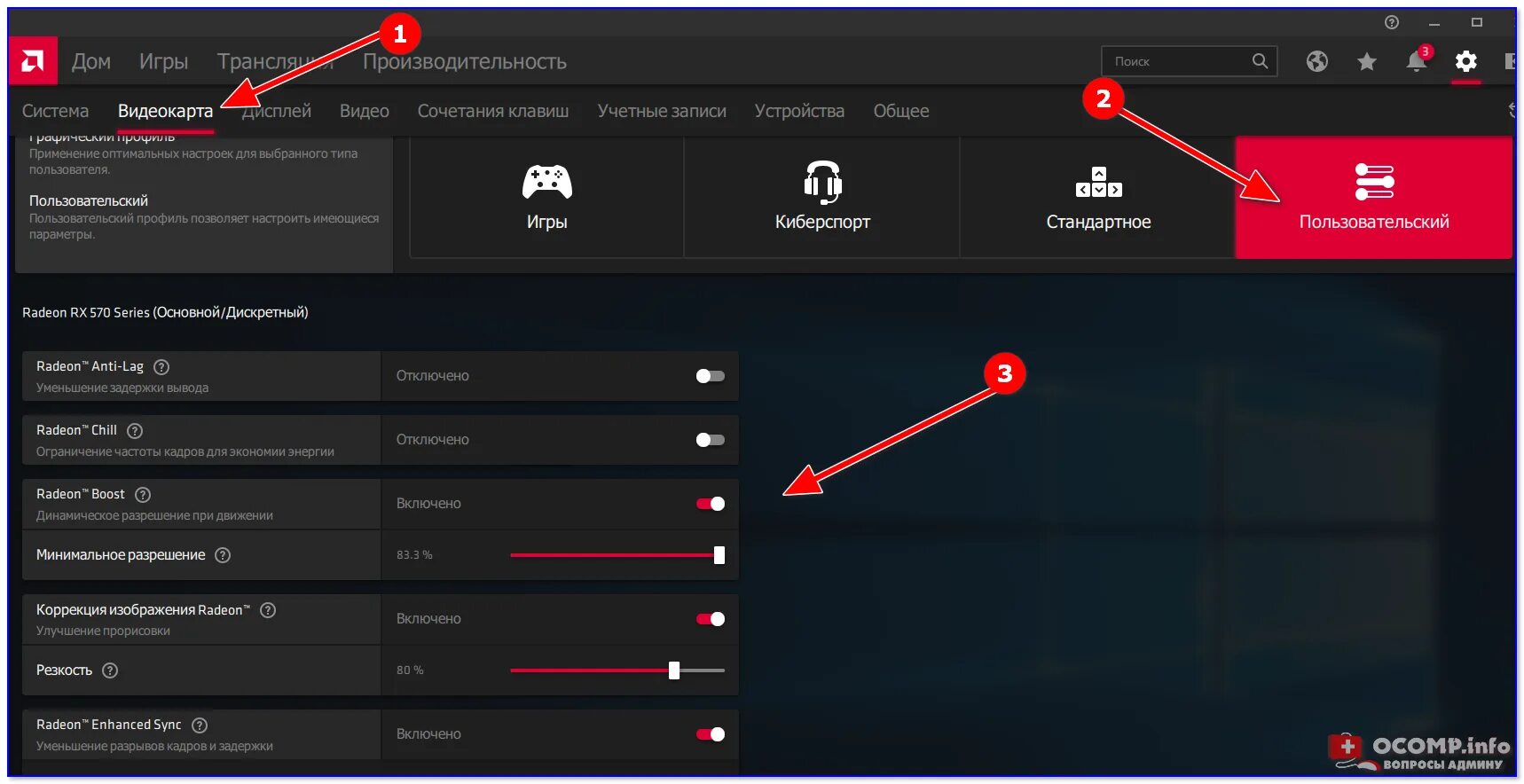Switch to the Система tab

coord(55,111)
